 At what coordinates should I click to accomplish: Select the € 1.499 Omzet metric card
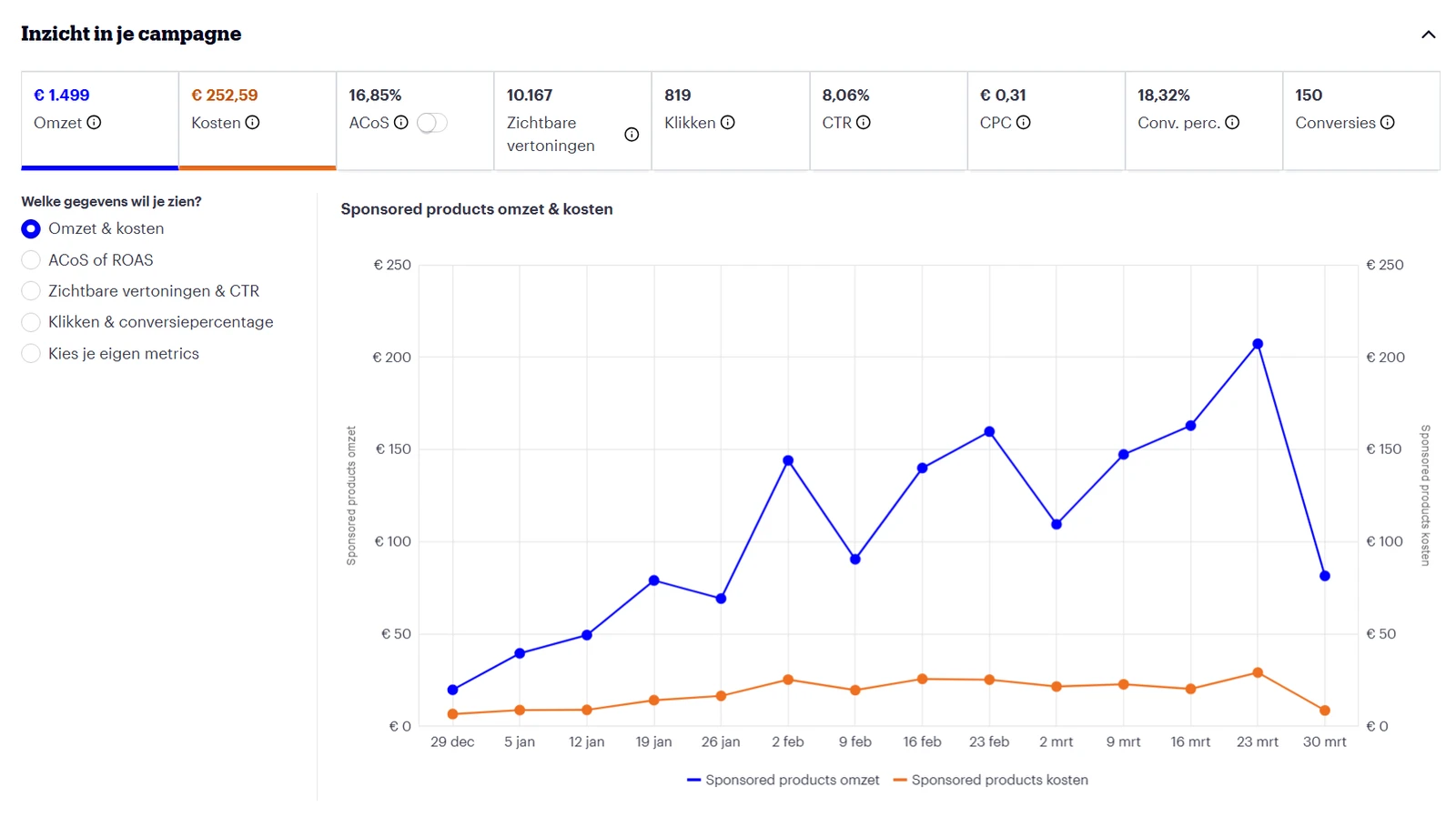click(100, 121)
